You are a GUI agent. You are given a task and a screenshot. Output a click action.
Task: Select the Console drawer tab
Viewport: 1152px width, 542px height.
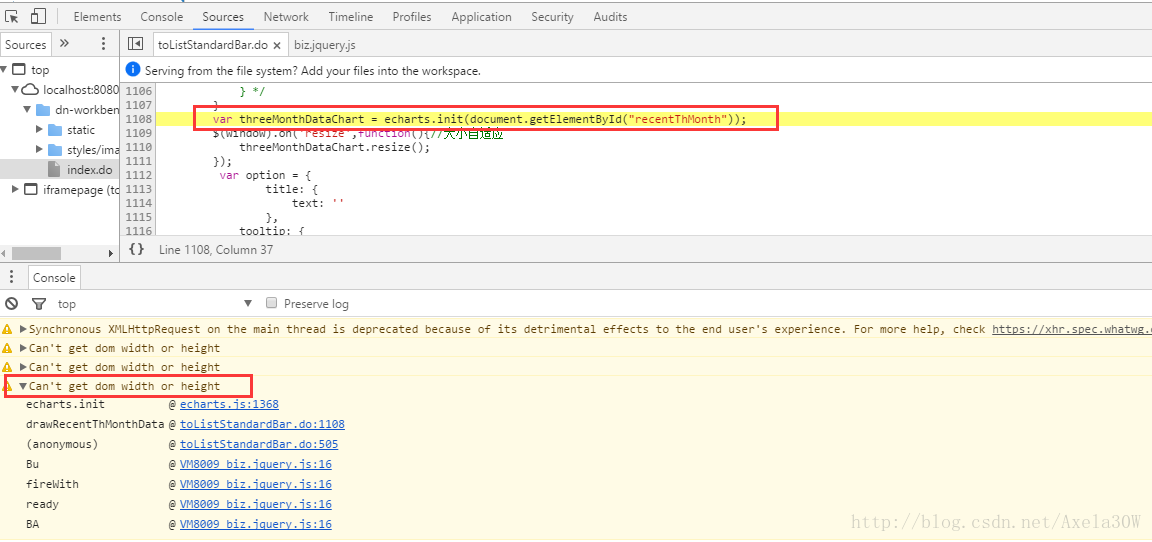pyautogui.click(x=54, y=278)
